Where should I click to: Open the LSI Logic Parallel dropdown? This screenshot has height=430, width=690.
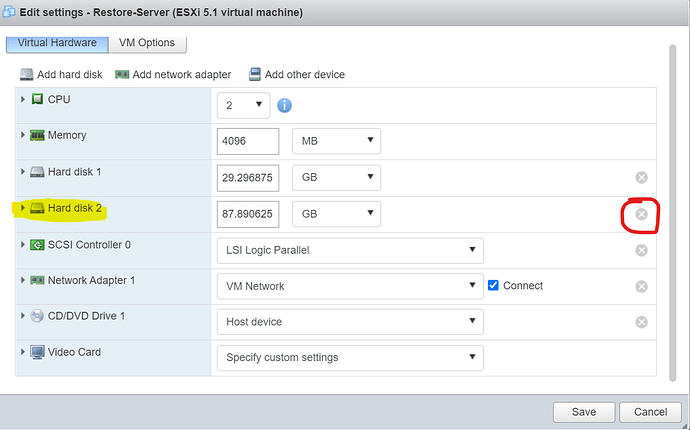[x=349, y=250]
